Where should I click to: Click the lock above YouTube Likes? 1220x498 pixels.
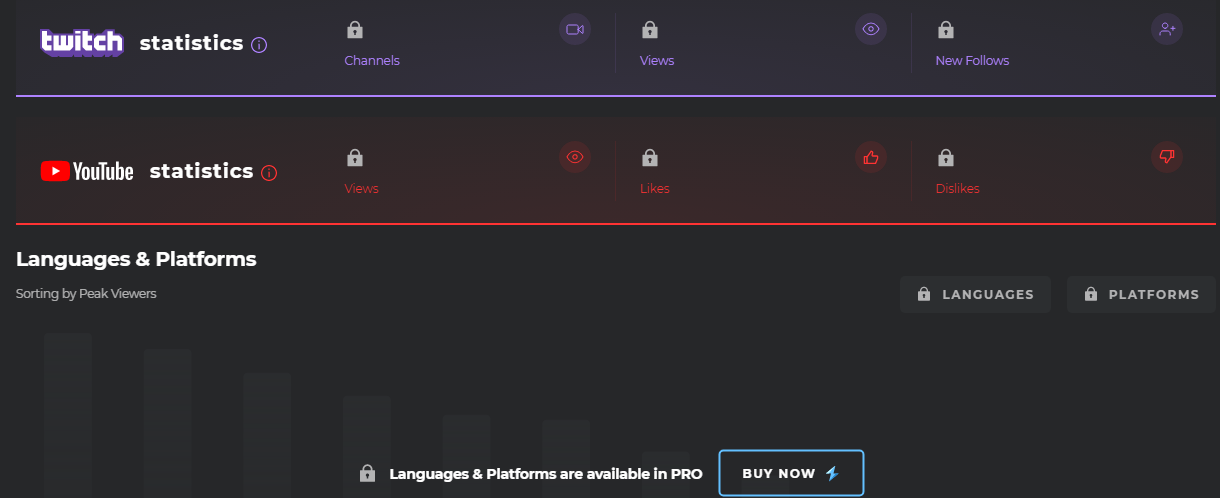(x=650, y=158)
